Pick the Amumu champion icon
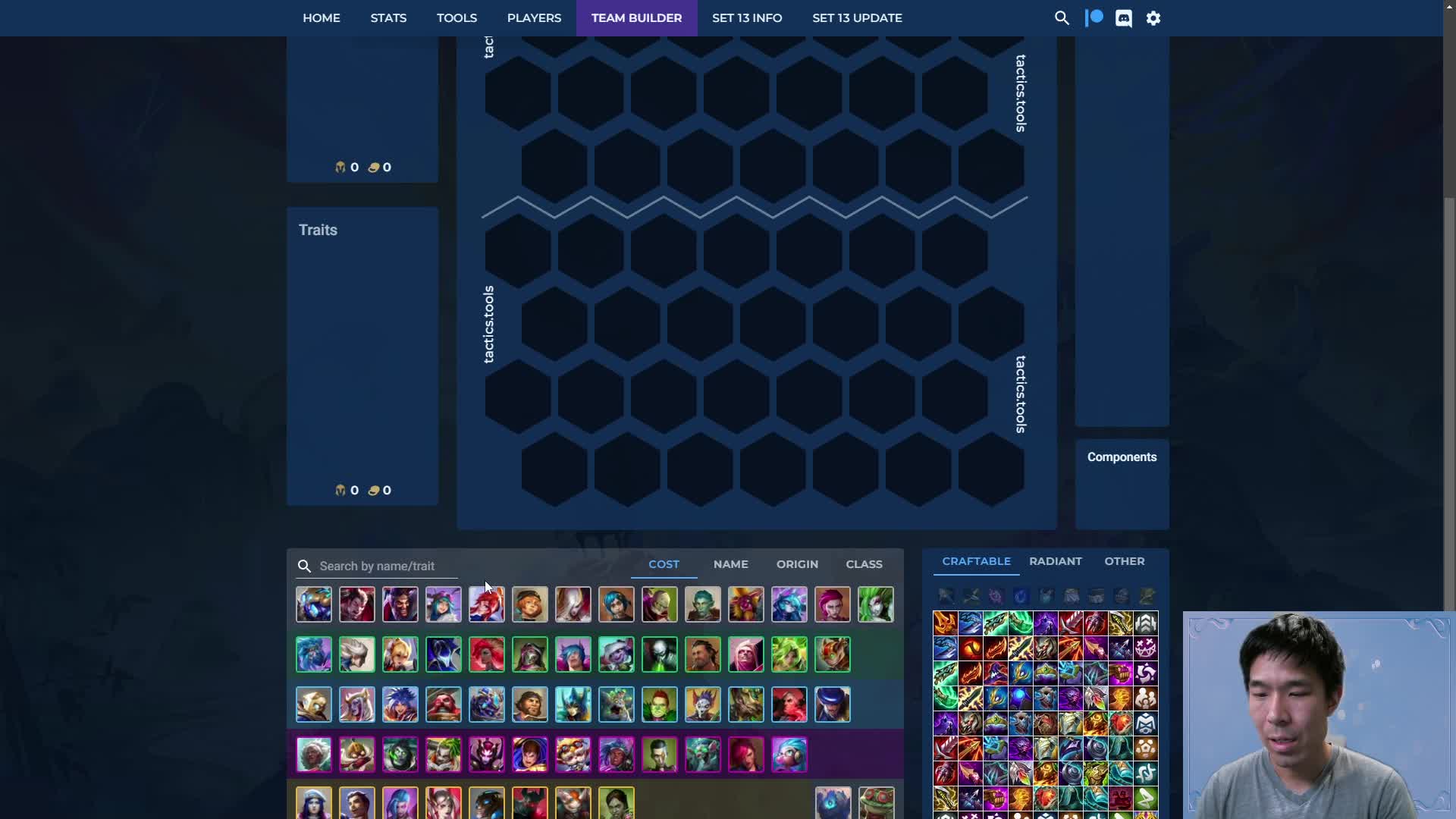1456x819 pixels. [x=314, y=604]
